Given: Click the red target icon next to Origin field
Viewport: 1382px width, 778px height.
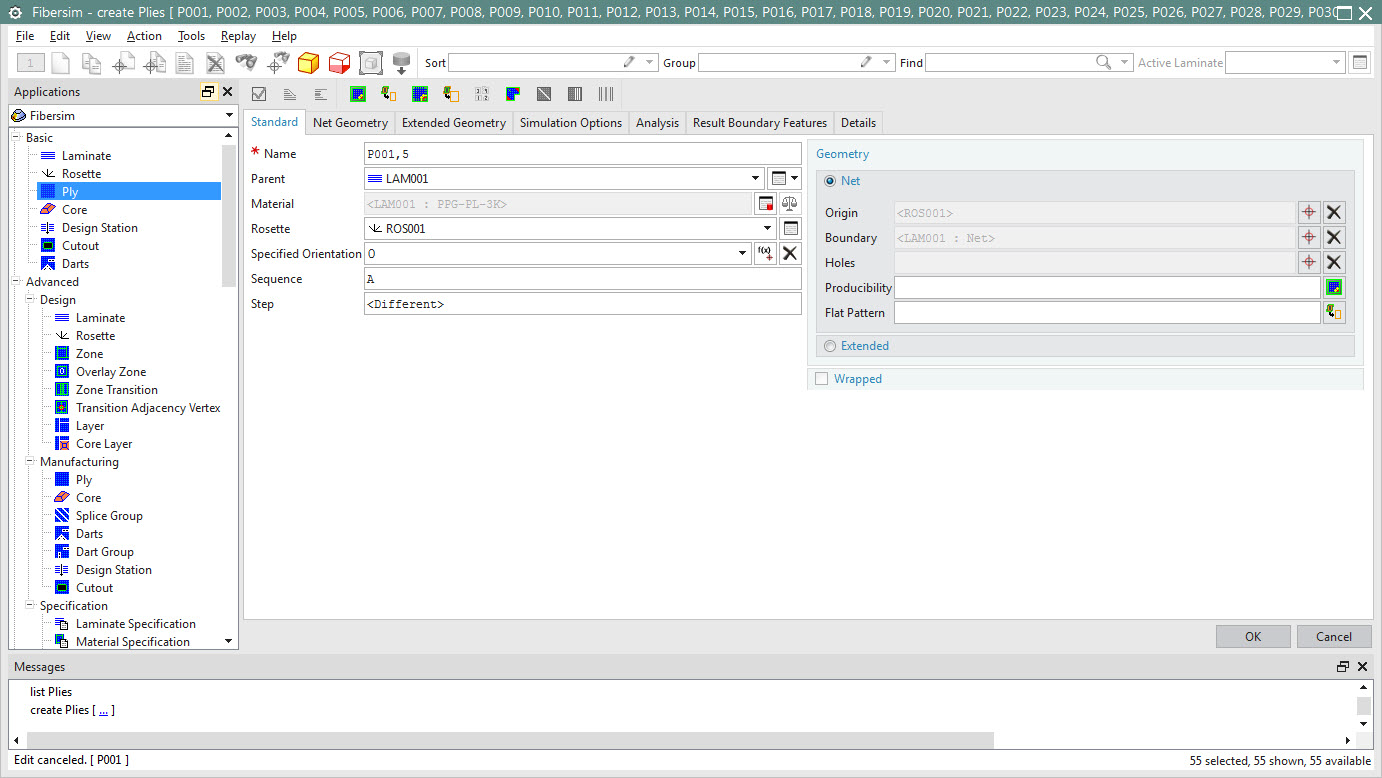Looking at the screenshot, I should (1310, 212).
